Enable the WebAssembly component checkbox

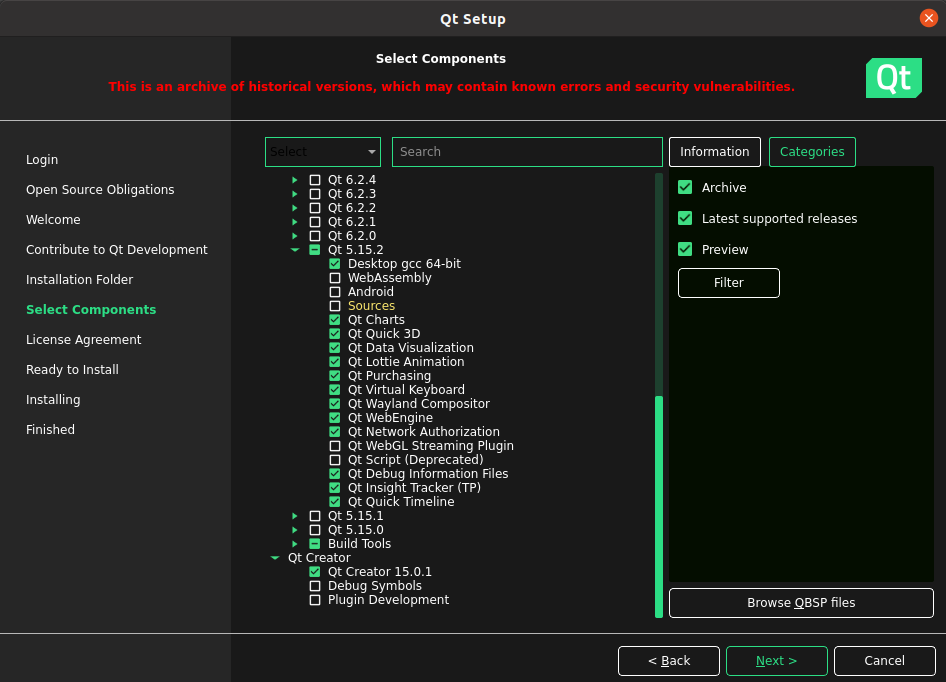(x=335, y=278)
